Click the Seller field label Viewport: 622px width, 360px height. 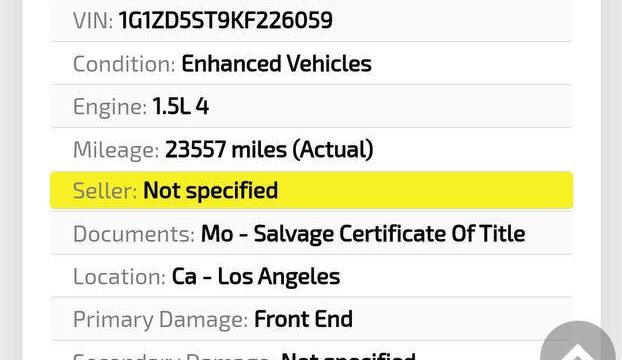[105, 191]
